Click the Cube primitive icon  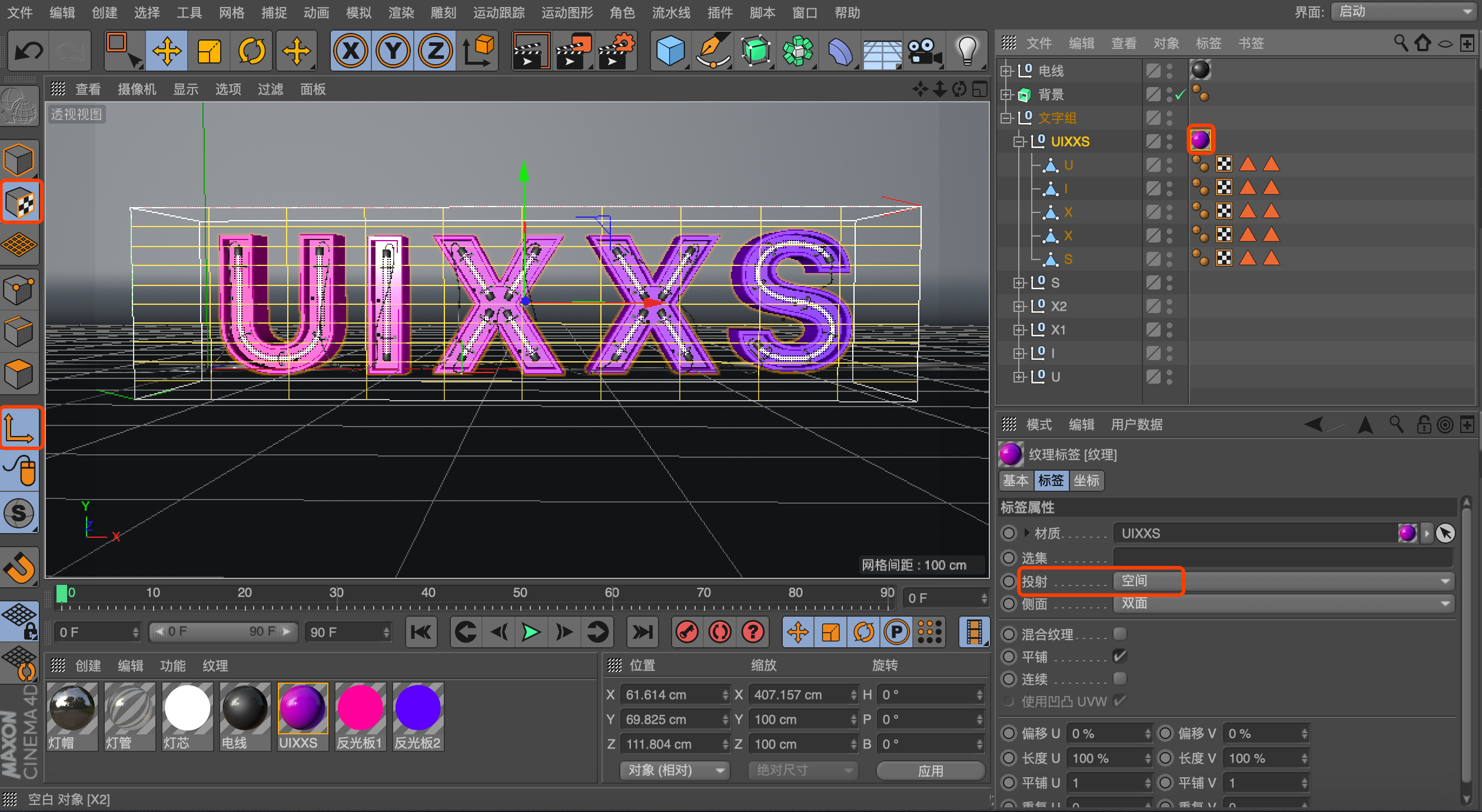(x=670, y=51)
